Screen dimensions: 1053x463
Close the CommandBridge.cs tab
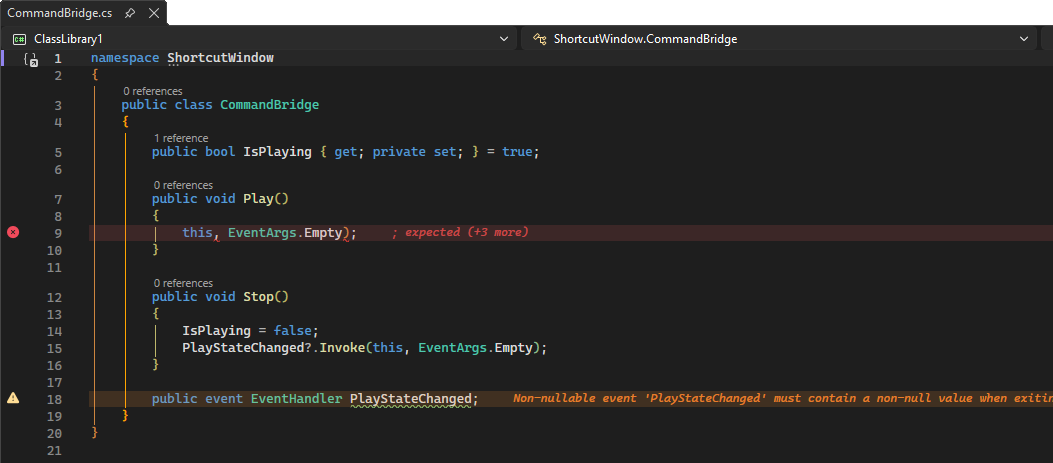tap(152, 13)
